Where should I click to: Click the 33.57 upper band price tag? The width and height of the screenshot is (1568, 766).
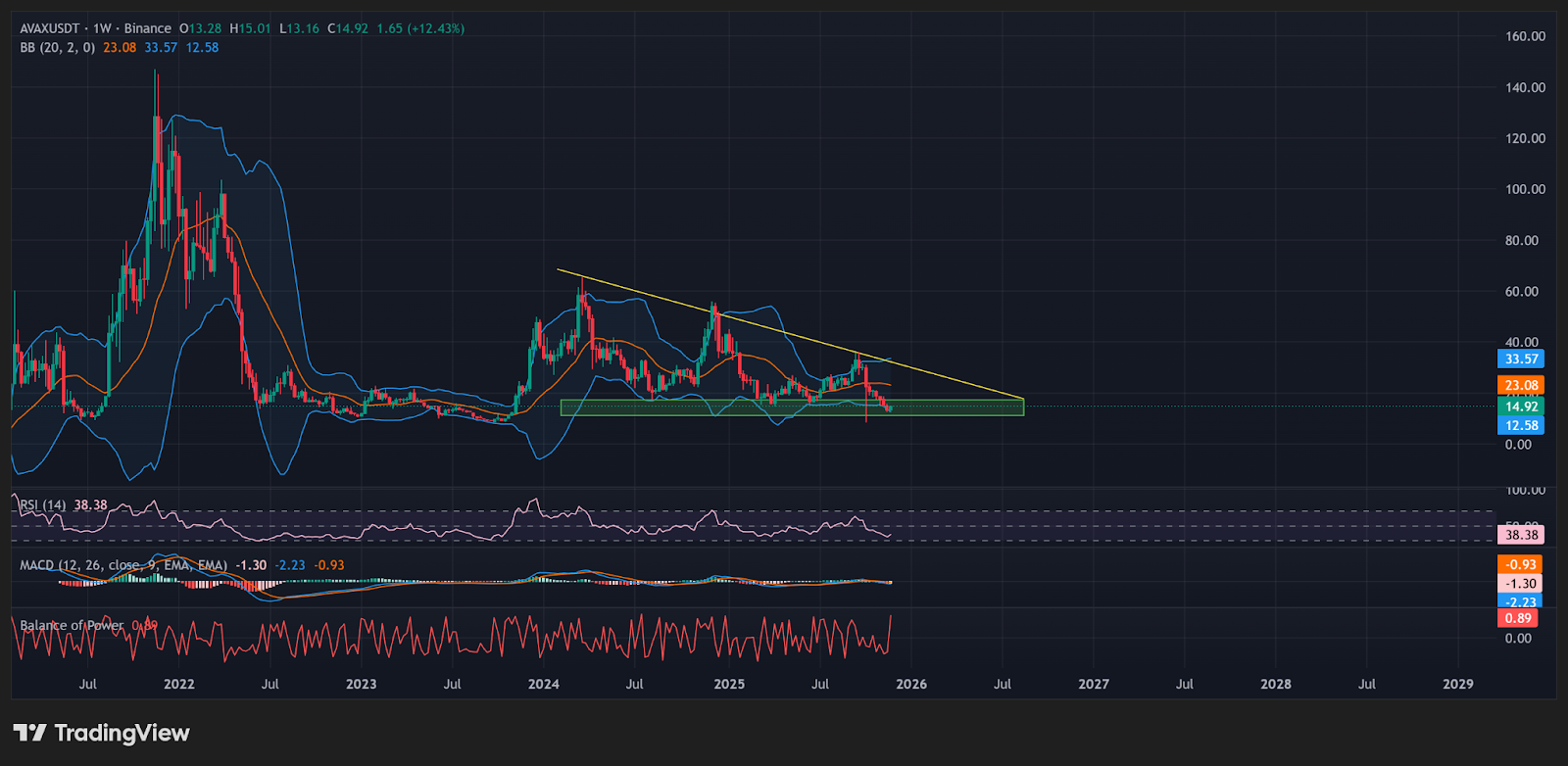pos(1521,359)
